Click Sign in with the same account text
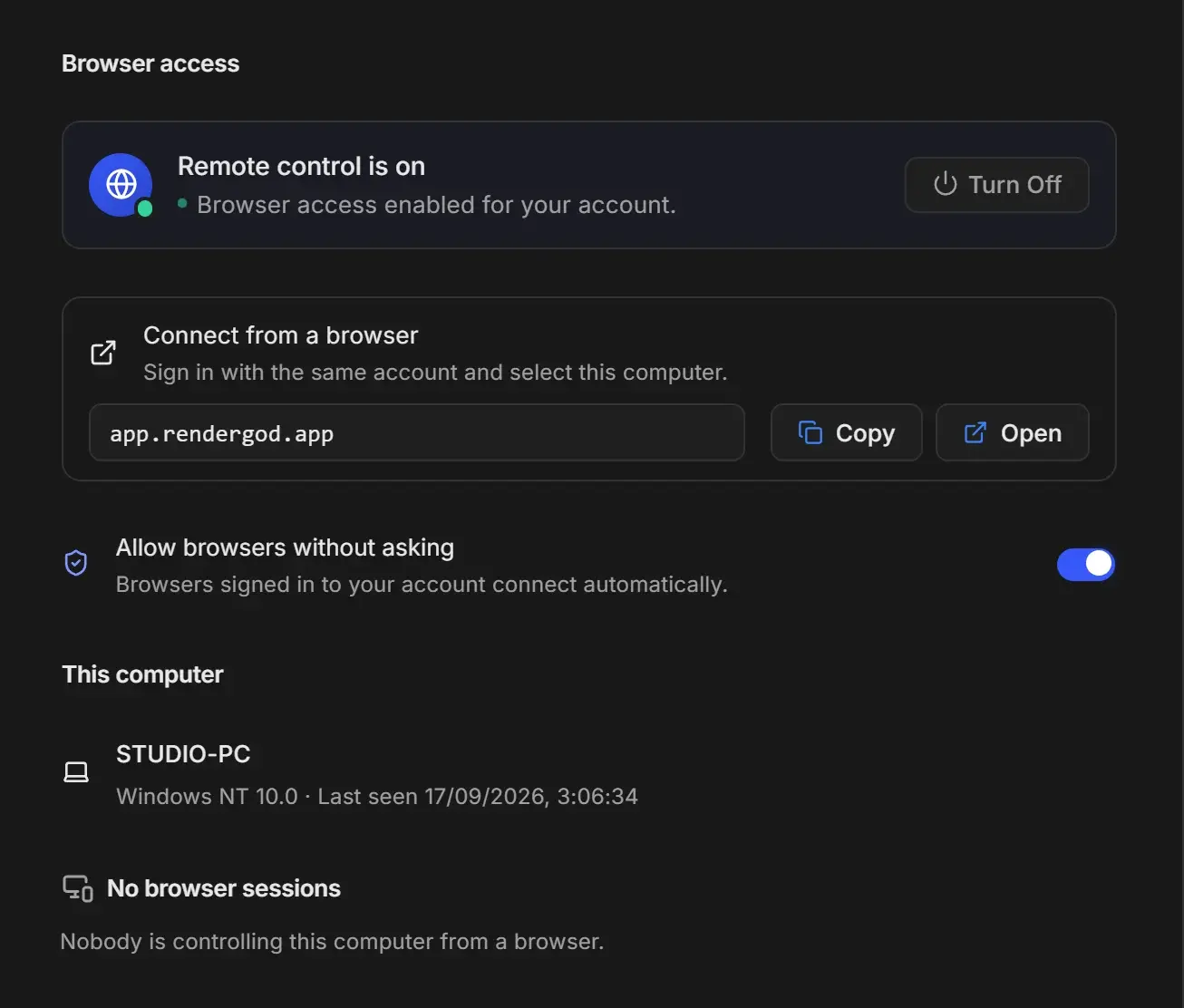 (435, 373)
